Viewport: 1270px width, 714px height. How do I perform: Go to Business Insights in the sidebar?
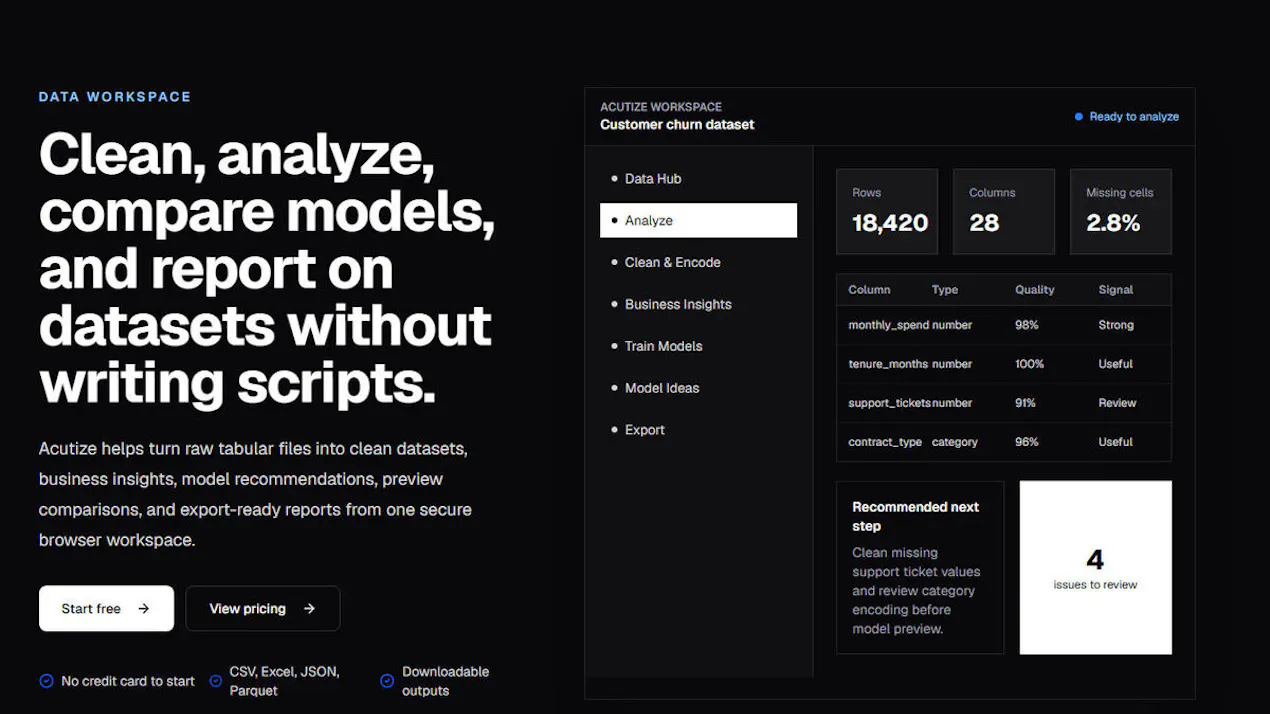click(x=698, y=305)
